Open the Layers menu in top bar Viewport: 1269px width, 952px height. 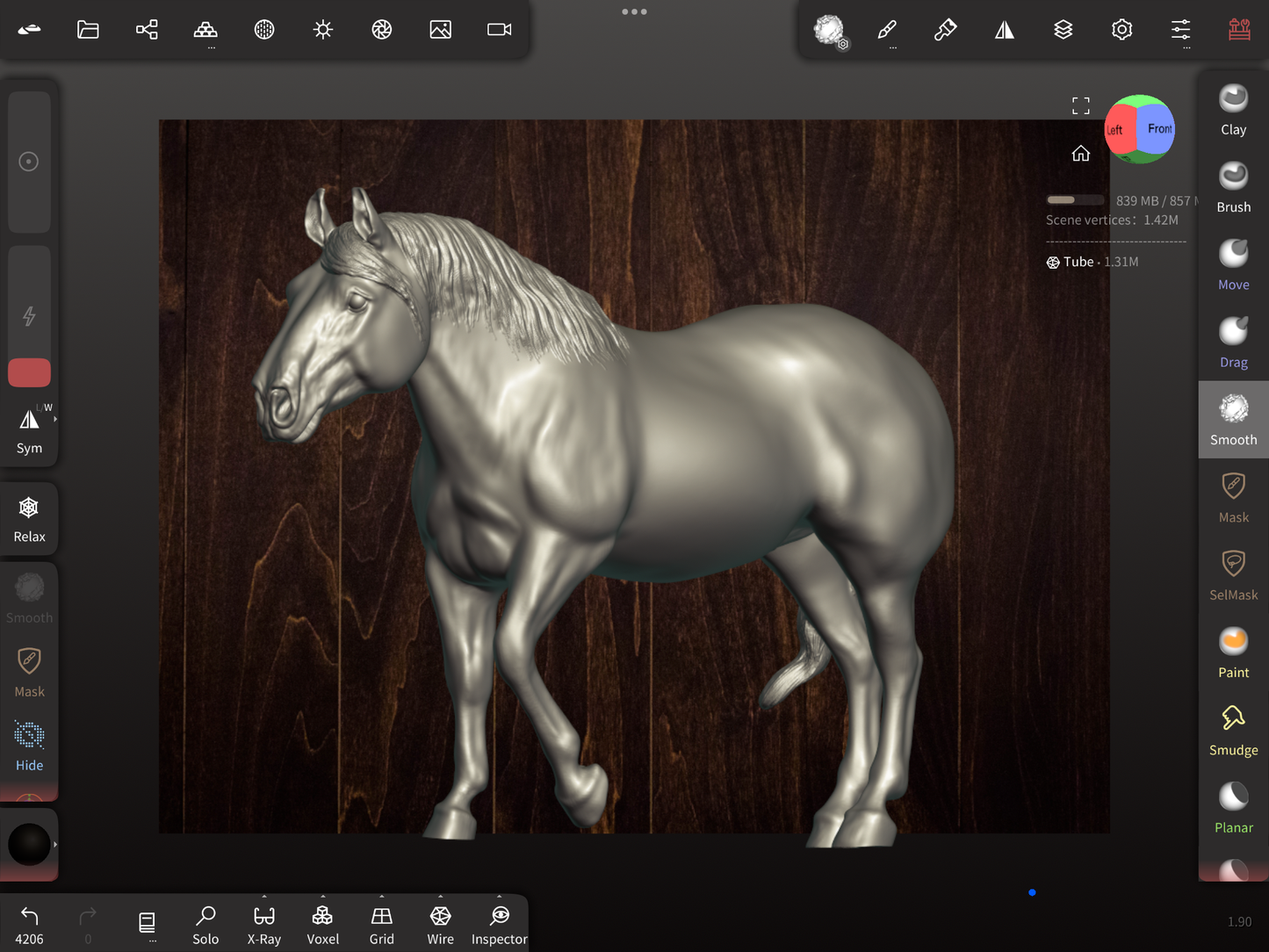(1063, 30)
